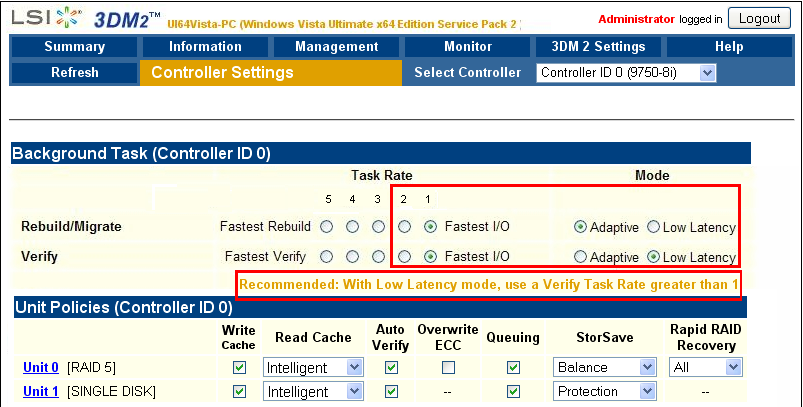
Task: Click the 3DM2 product title
Action: [127, 19]
